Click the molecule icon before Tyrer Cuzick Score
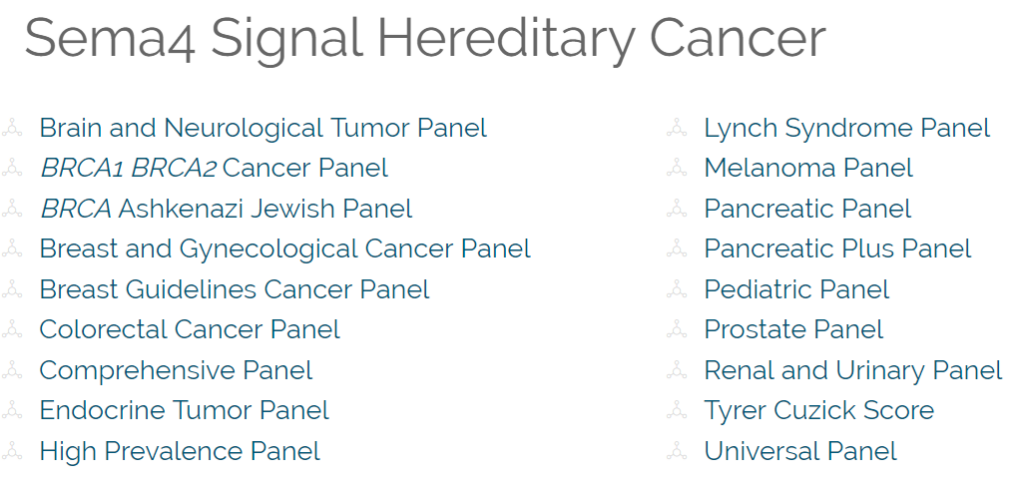Screen dimensions: 1024x492 coord(677,410)
